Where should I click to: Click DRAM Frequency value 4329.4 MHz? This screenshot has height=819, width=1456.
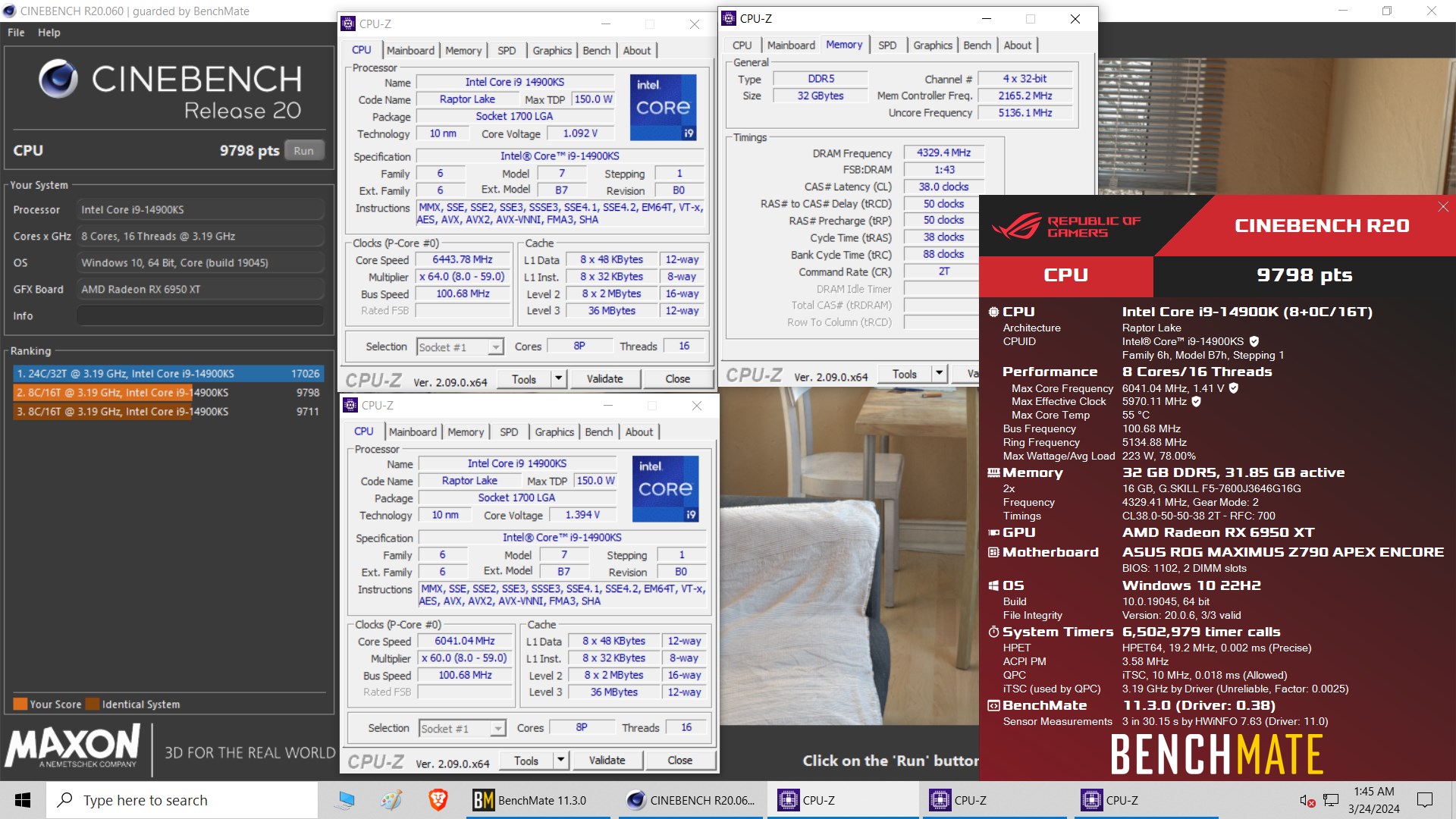[943, 152]
